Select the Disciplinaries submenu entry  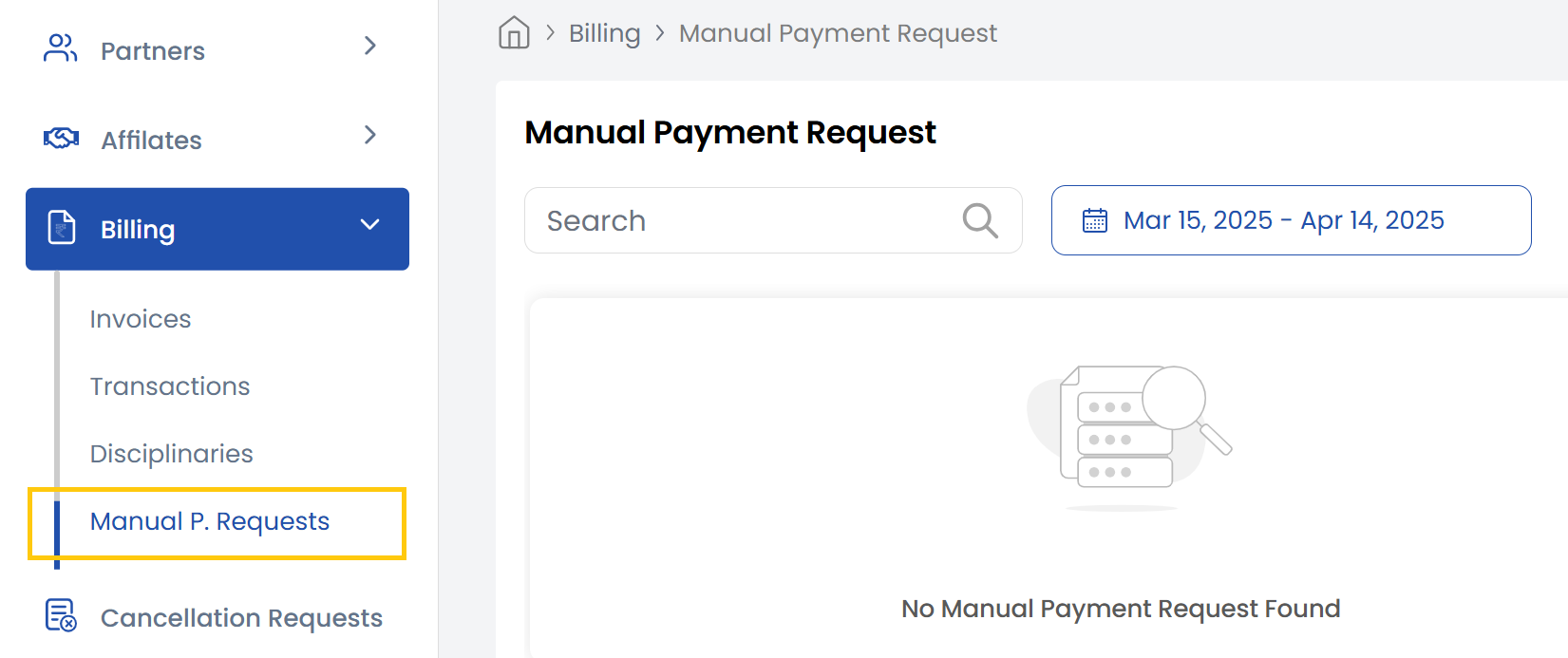point(171,453)
